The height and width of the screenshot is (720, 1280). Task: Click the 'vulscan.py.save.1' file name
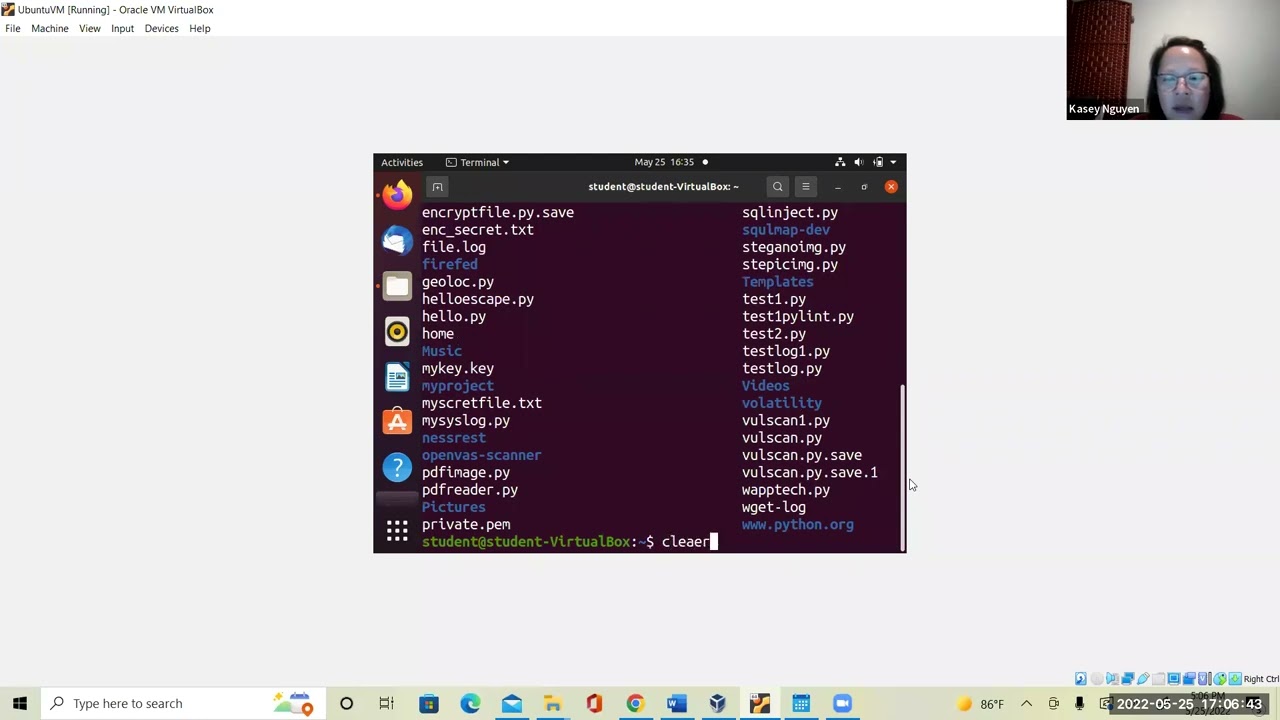810,472
